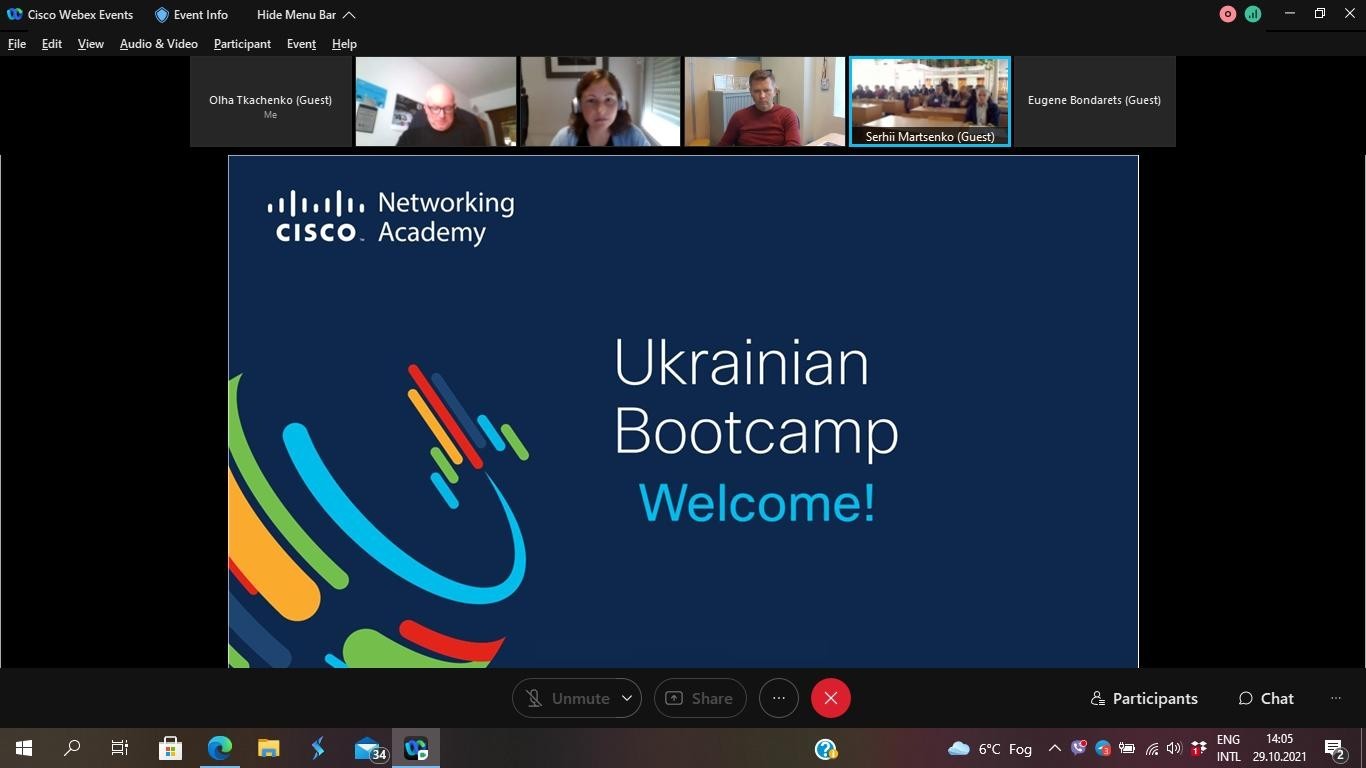This screenshot has height=768, width=1366.
Task: Switch the ENG INTL input language
Action: point(1228,748)
